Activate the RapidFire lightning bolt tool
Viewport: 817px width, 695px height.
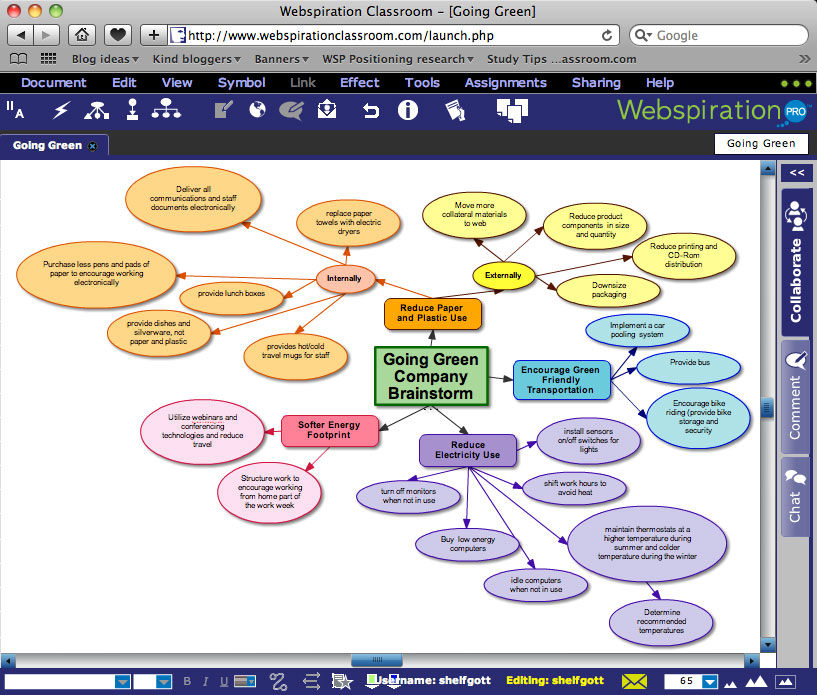click(x=61, y=110)
